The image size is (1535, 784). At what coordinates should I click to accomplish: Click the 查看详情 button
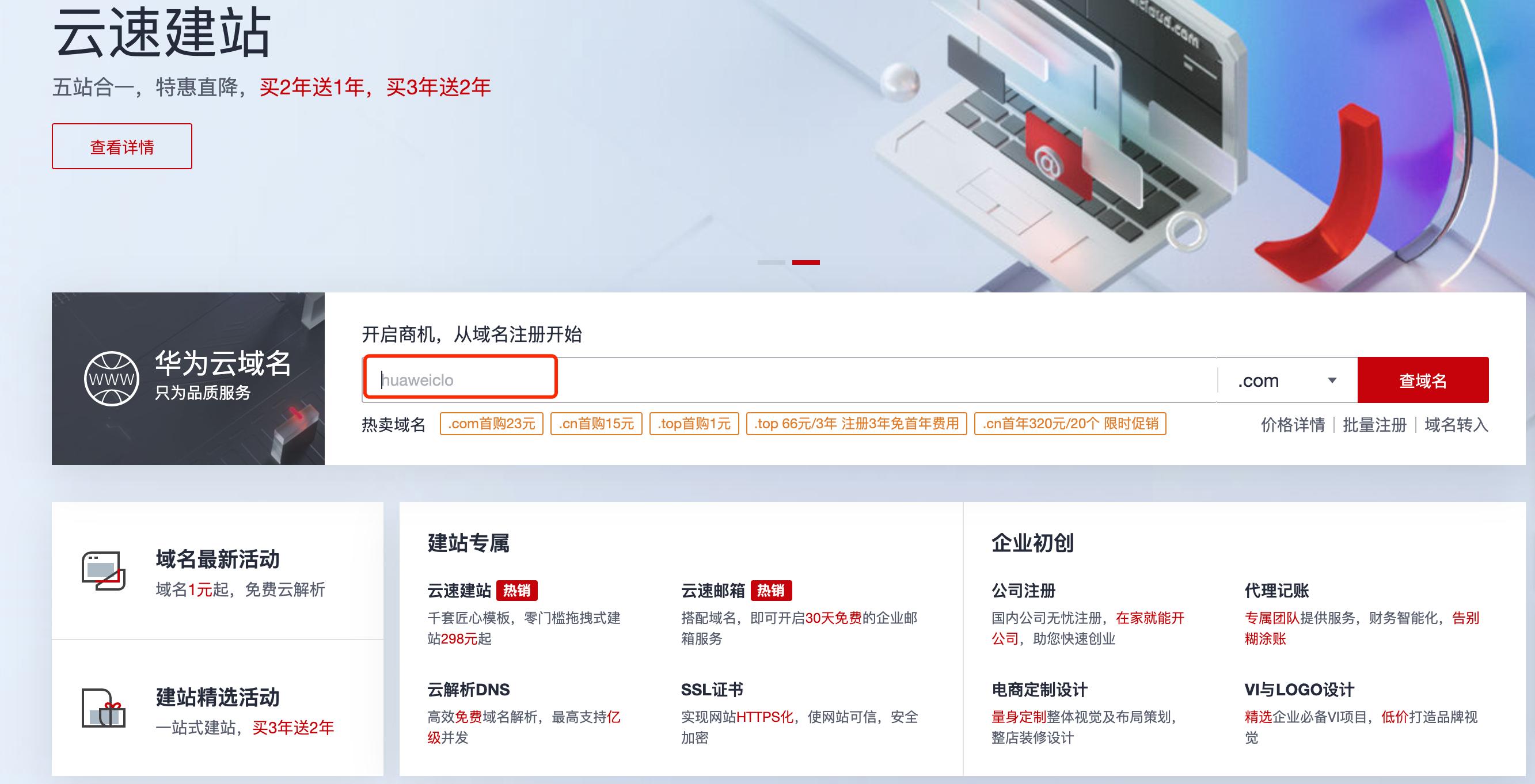tap(121, 146)
